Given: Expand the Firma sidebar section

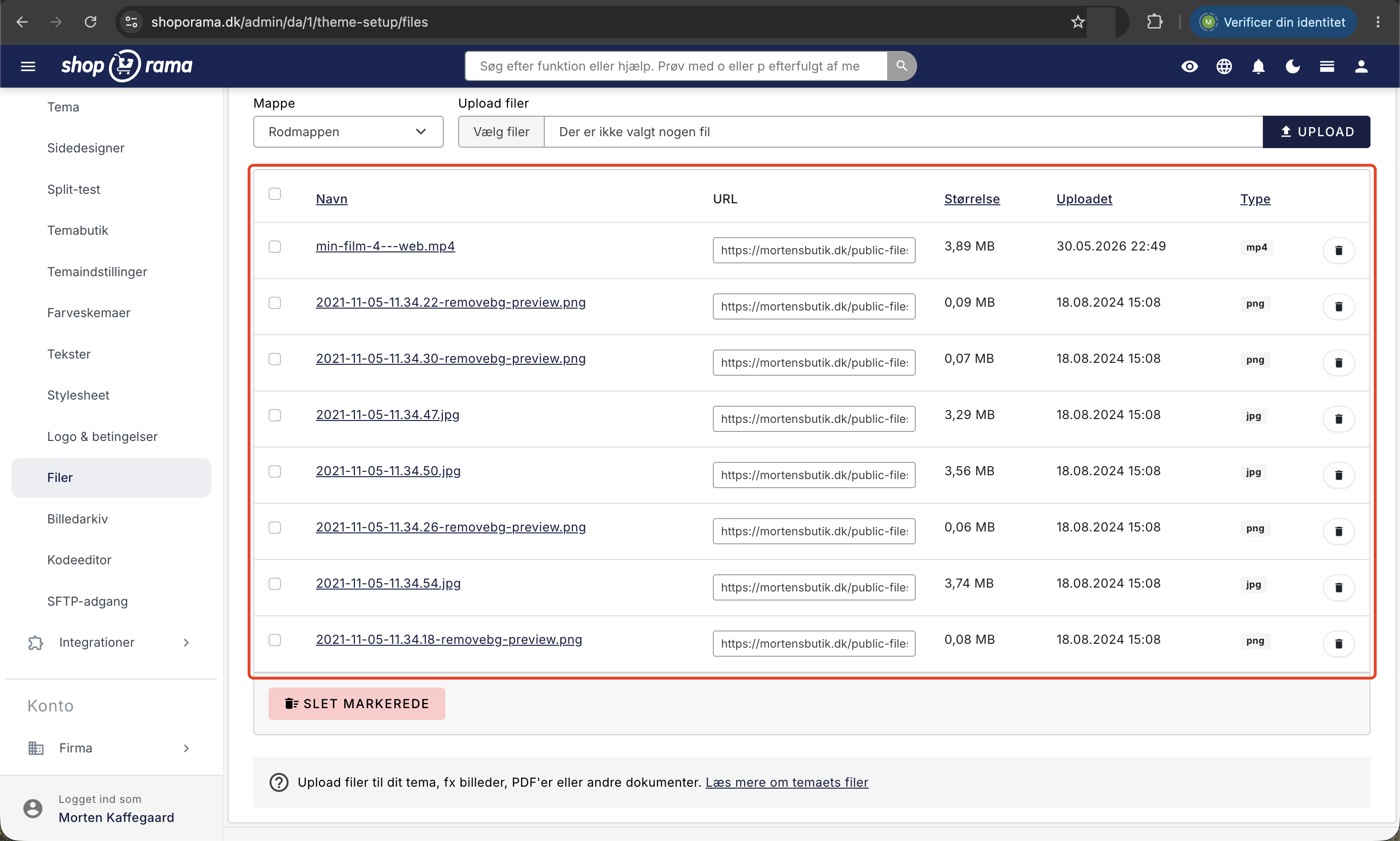Looking at the screenshot, I should coord(110,748).
